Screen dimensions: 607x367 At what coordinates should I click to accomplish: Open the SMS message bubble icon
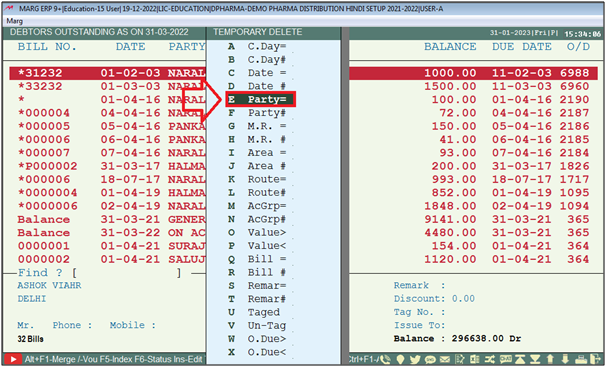(430, 360)
